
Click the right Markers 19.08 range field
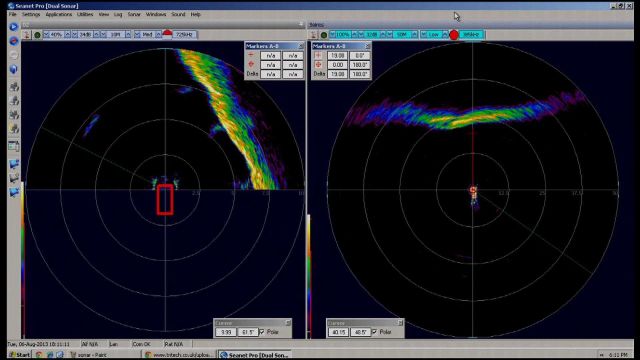338,55
